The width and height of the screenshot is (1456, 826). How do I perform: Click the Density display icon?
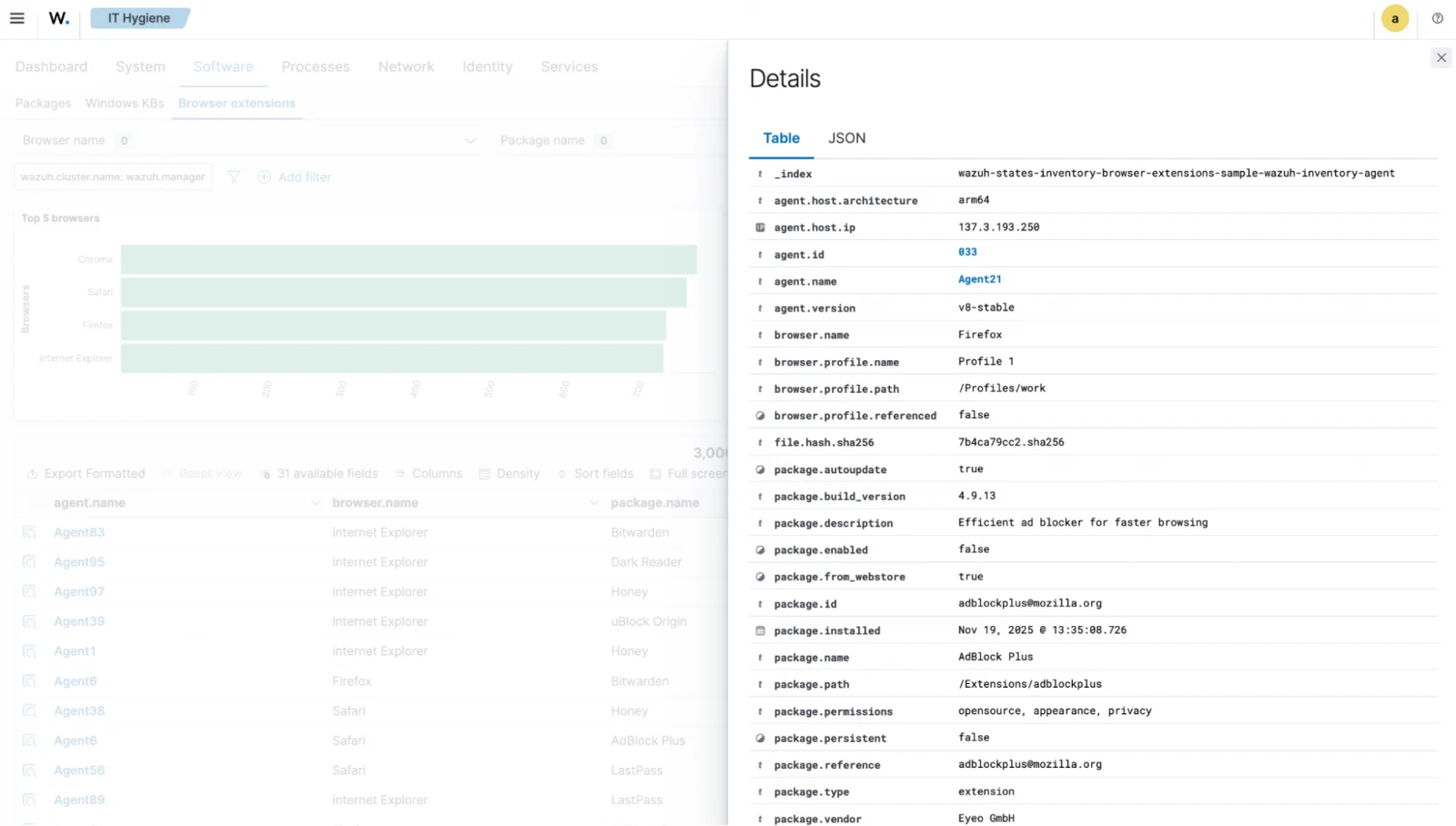click(x=486, y=473)
